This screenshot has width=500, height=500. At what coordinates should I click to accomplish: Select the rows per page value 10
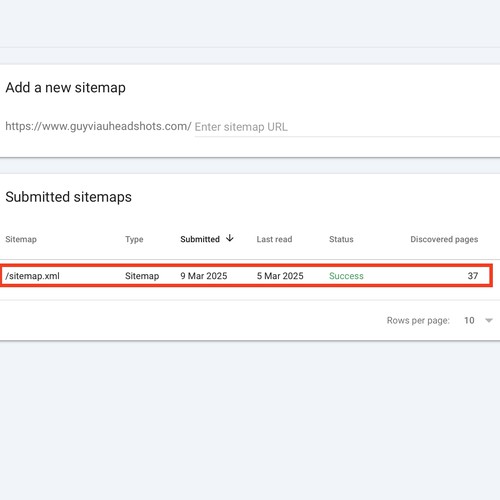pyautogui.click(x=469, y=320)
